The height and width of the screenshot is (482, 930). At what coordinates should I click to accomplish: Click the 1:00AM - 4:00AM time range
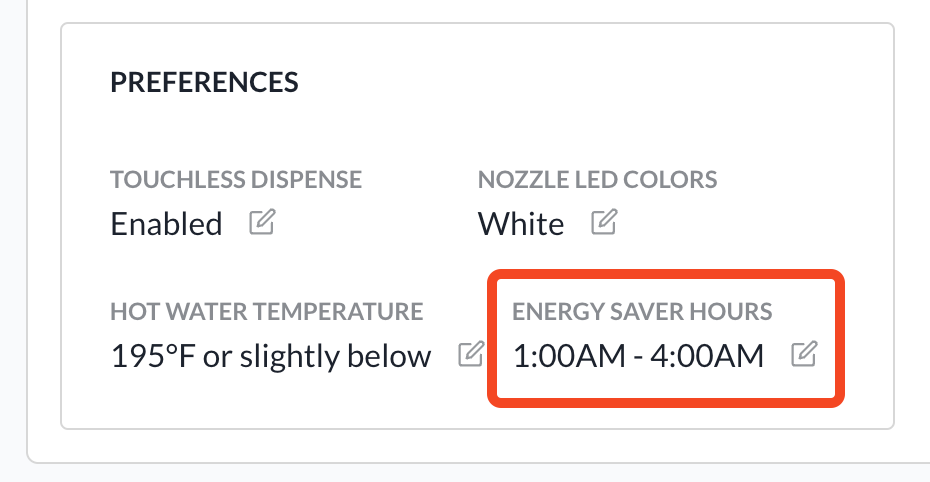click(x=638, y=356)
